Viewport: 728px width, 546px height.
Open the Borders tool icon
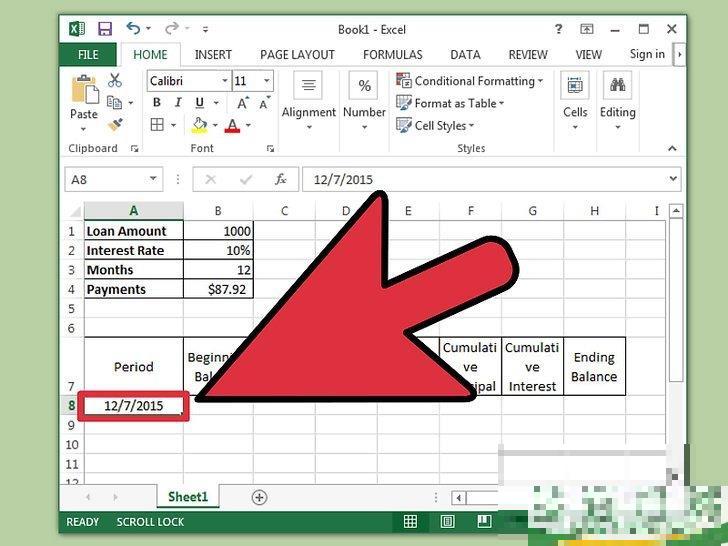(x=157, y=125)
